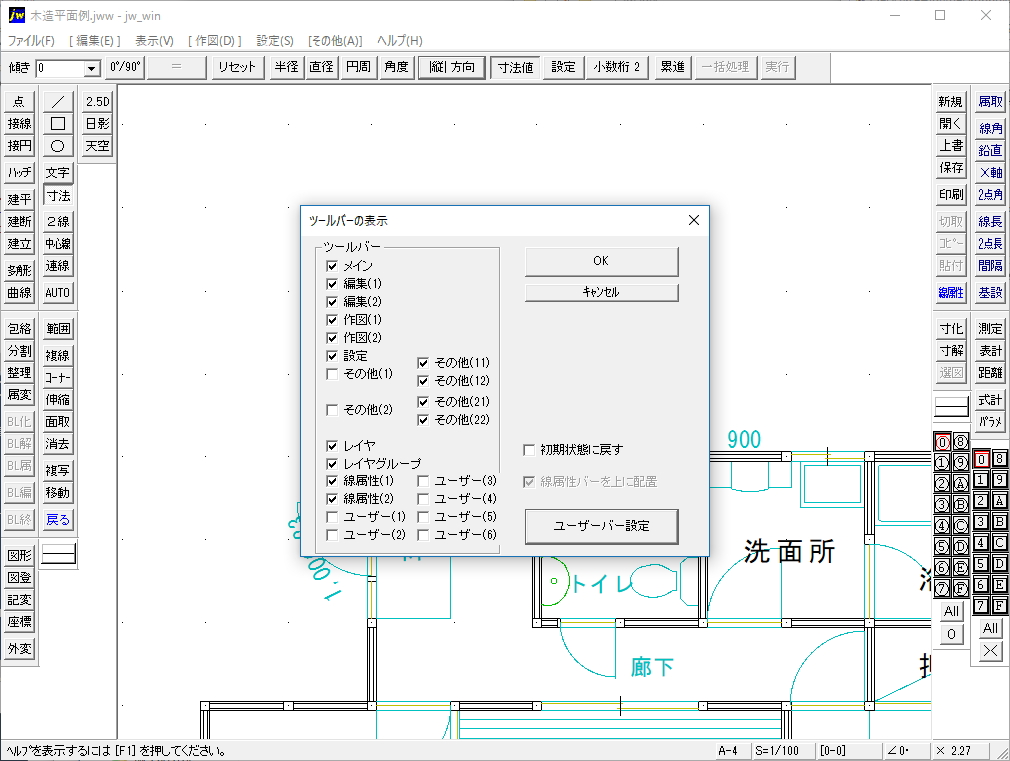Click the 複写 copy tool
The height and width of the screenshot is (761, 1010).
tap(57, 470)
